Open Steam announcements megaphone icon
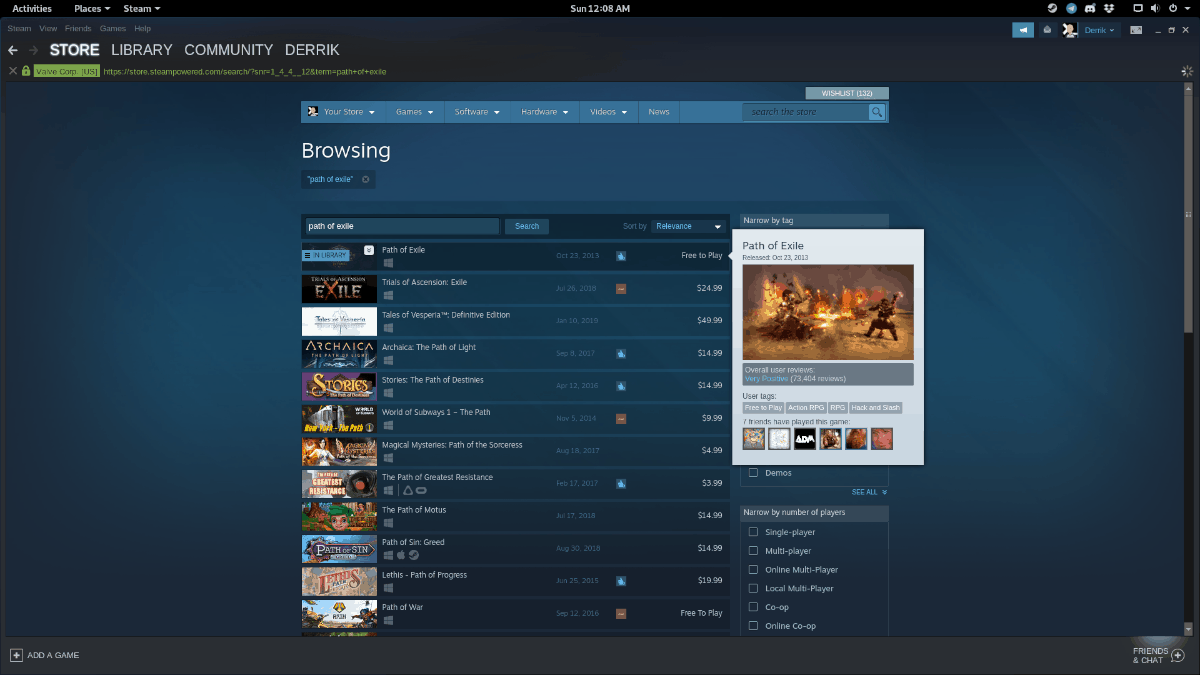Screen dimensions: 1200x675 click(x=1022, y=30)
